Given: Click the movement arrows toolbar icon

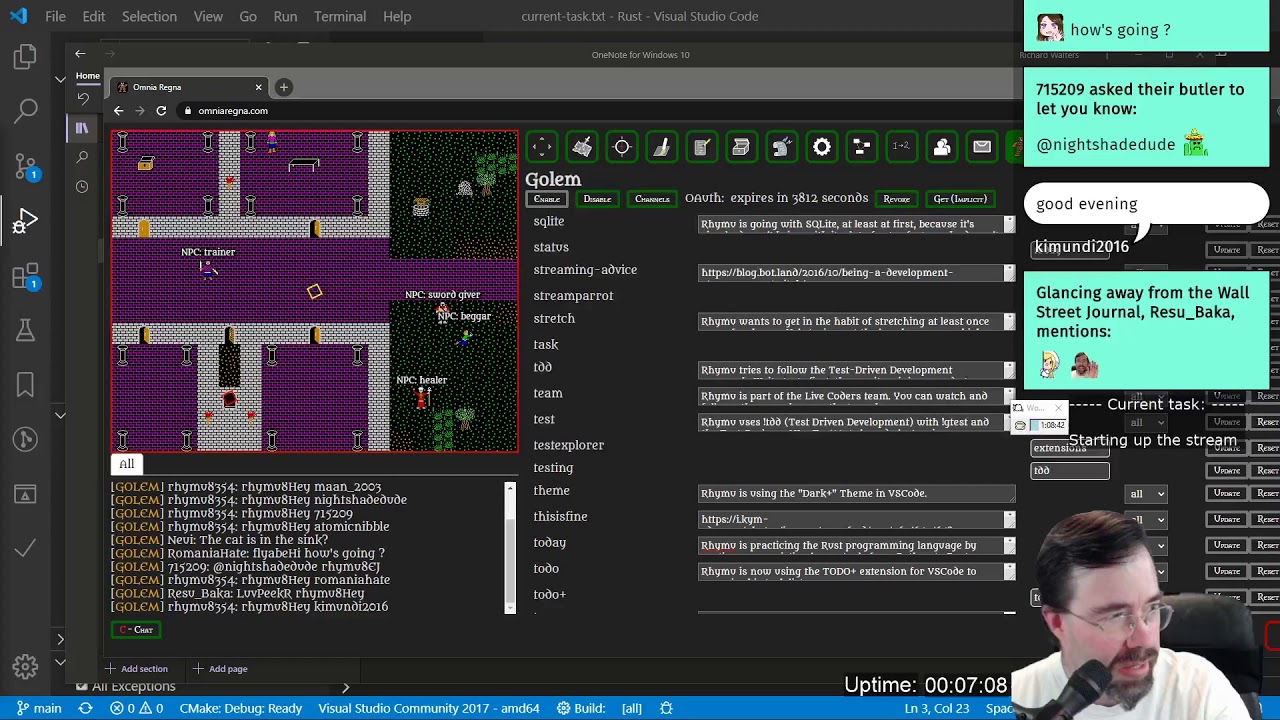Looking at the screenshot, I should point(542,147).
